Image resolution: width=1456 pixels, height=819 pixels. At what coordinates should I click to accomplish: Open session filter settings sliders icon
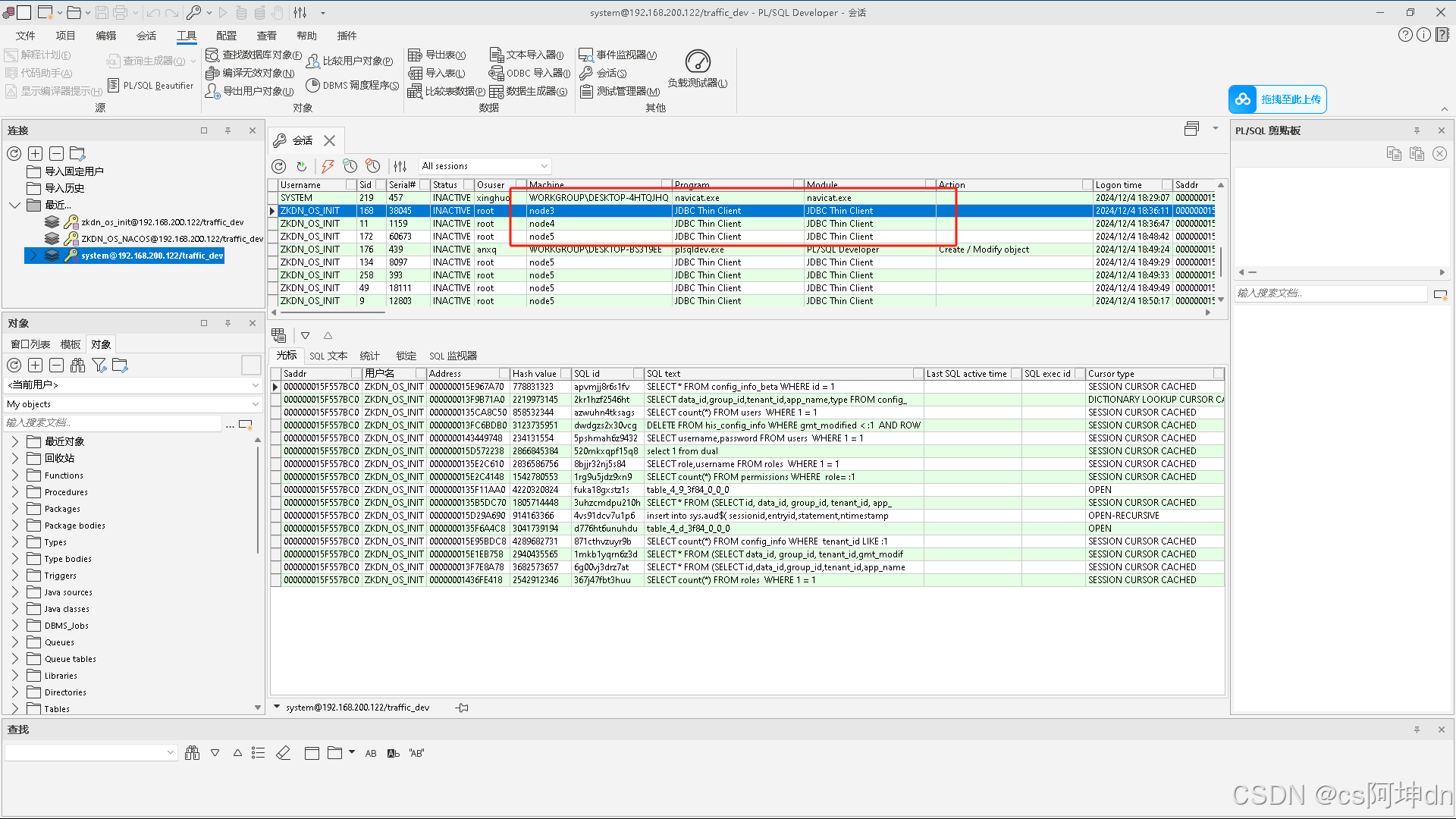click(400, 166)
